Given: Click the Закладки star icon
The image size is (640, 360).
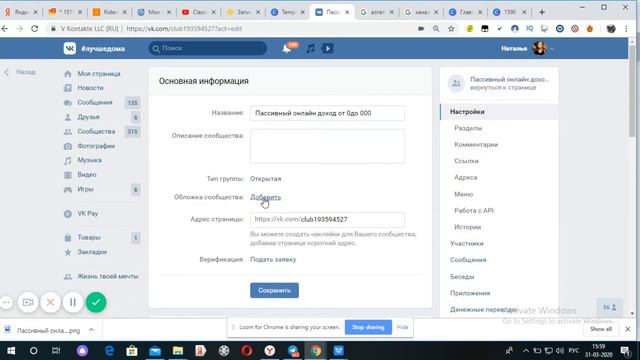Looking at the screenshot, I should (x=68, y=252).
